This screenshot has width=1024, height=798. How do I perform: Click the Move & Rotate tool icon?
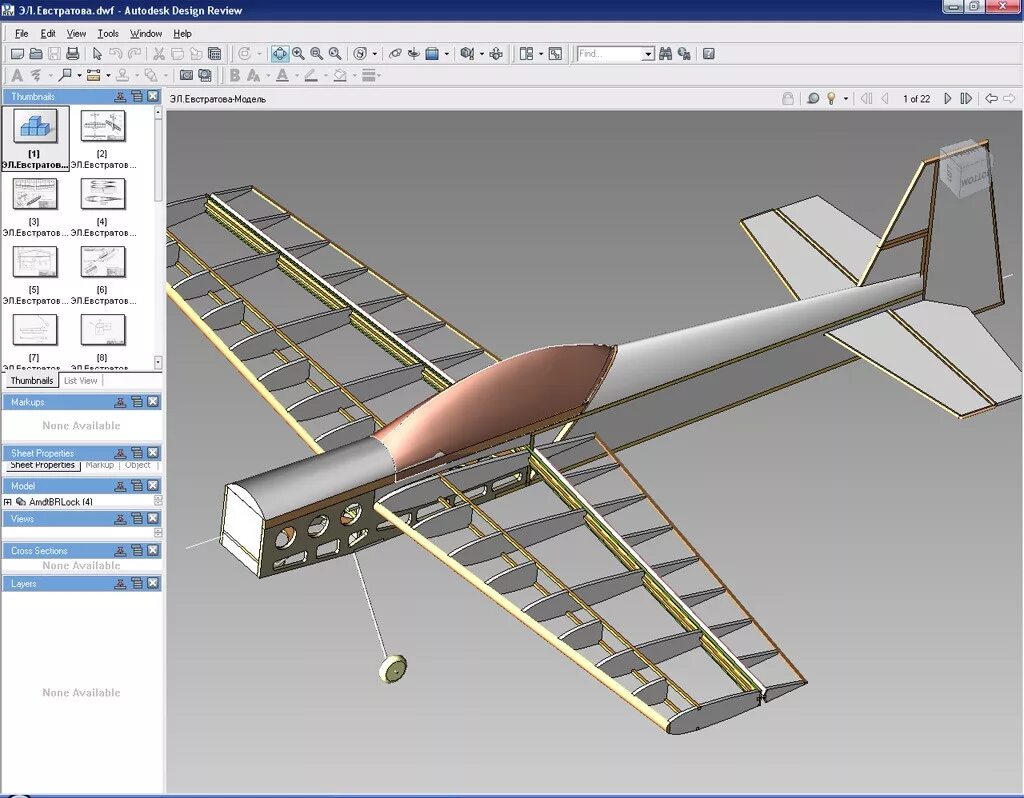tap(496, 54)
